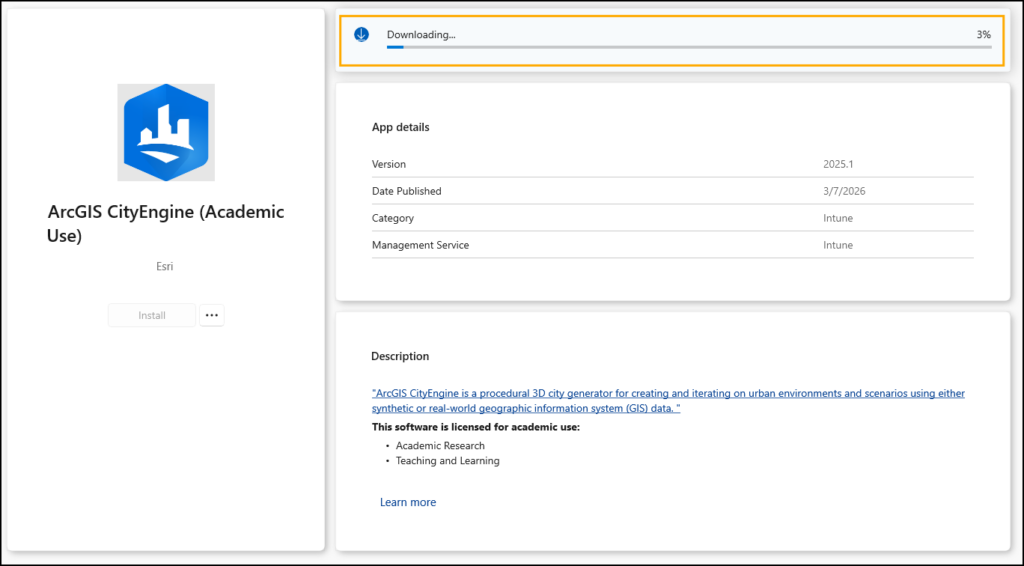Click the 3% download percentage
Viewport: 1024px width, 566px height.
[x=983, y=35]
